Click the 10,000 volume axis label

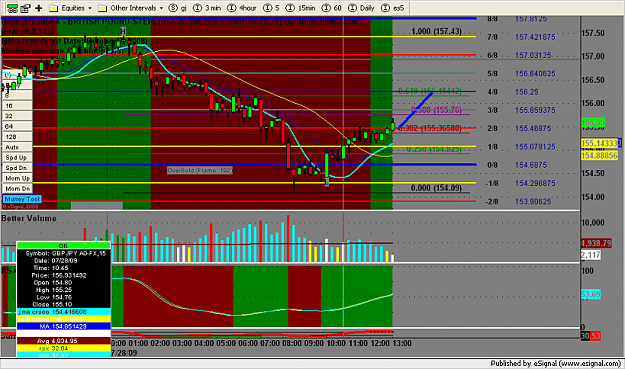click(x=593, y=223)
